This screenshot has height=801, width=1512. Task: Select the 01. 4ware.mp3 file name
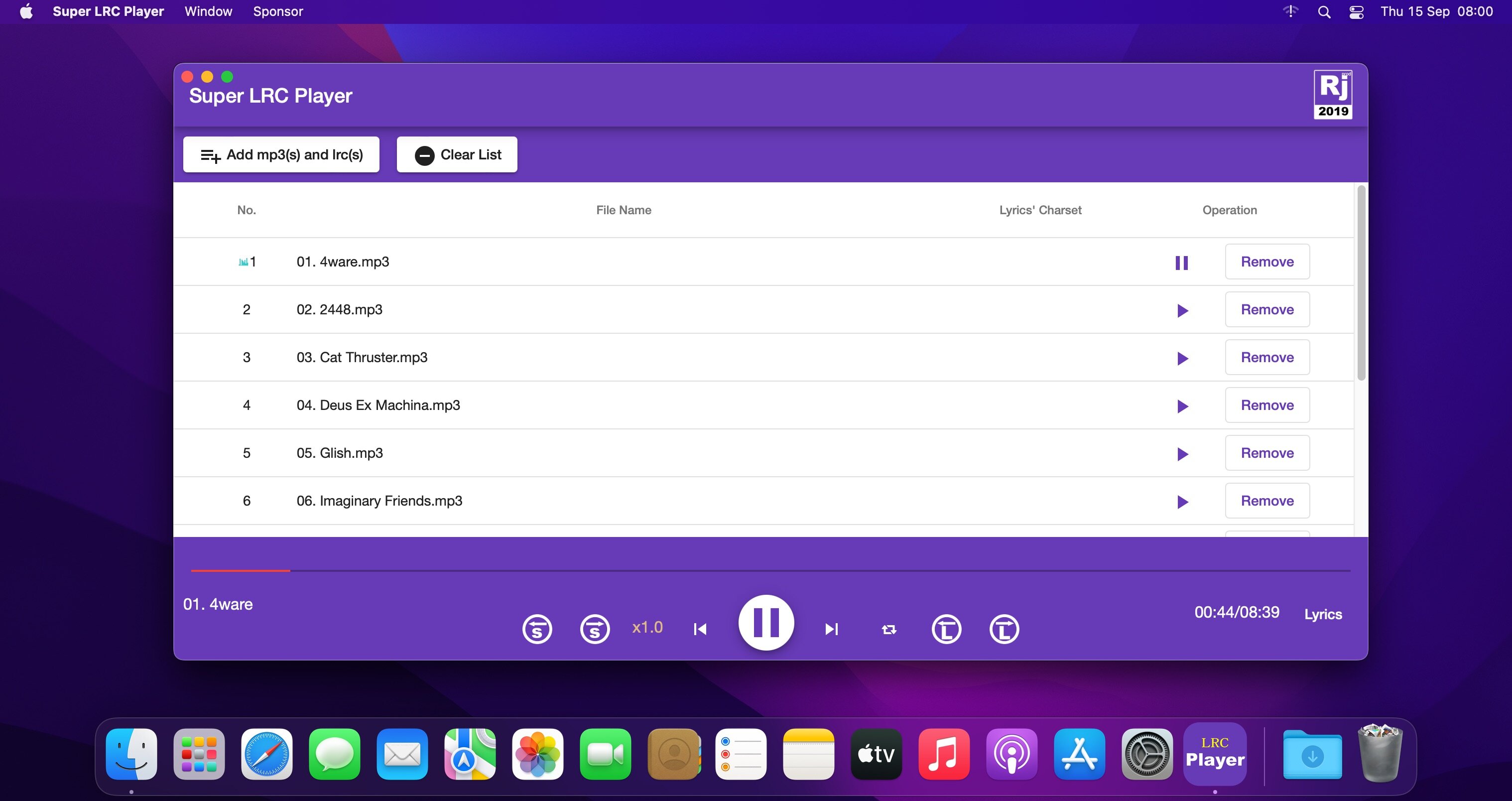pyautogui.click(x=343, y=262)
